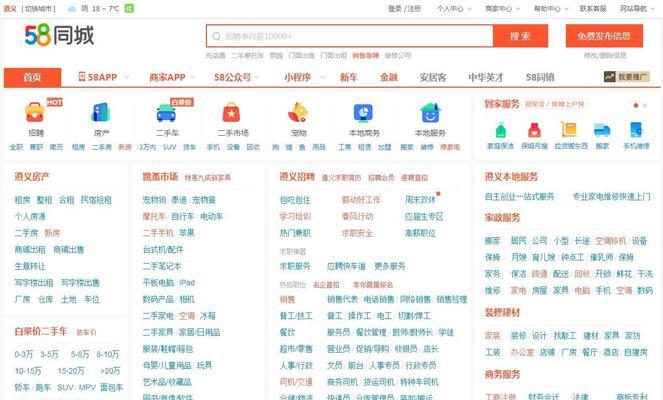Open the 宠物 pet icon

click(x=298, y=112)
